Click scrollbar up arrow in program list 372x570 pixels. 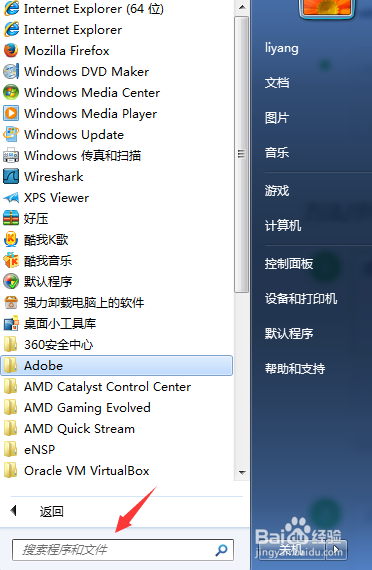coord(241,7)
